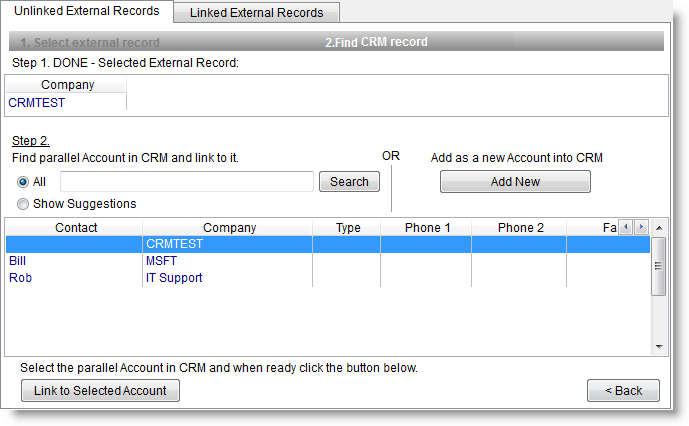The image size is (689, 426).
Task: Click the Add New button
Action: (x=515, y=182)
